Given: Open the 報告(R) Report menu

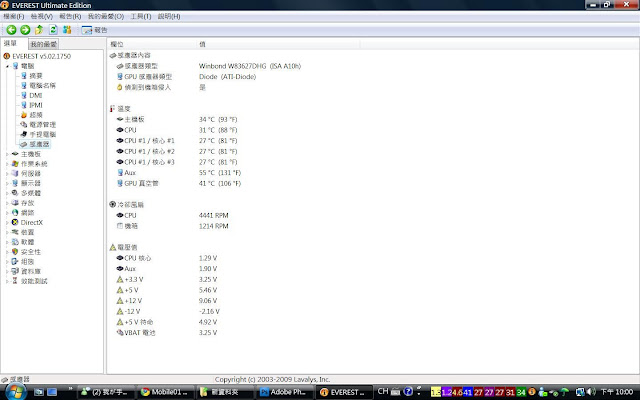Looking at the screenshot, I should tap(70, 16).
